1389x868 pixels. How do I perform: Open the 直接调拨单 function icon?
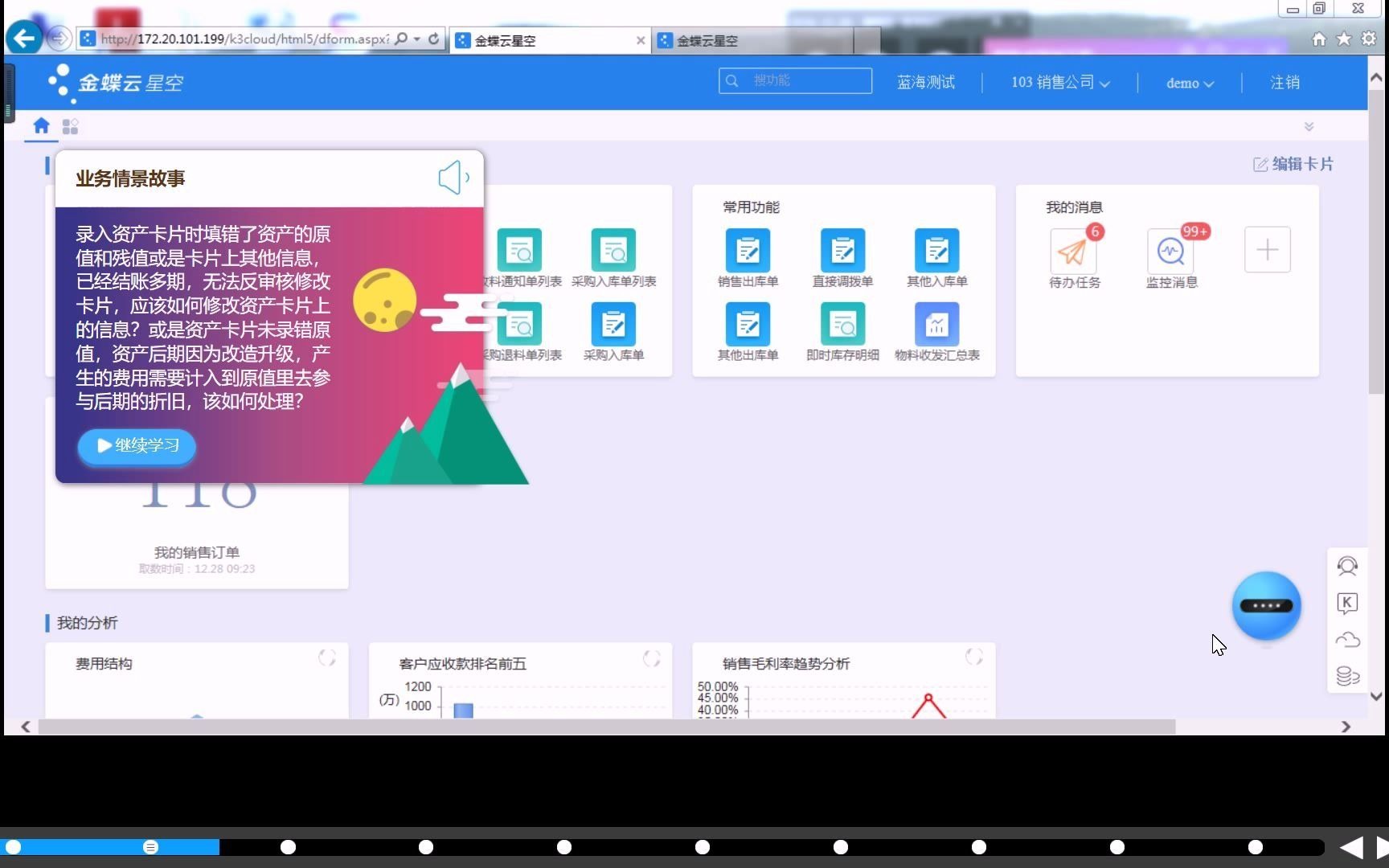[x=842, y=251]
